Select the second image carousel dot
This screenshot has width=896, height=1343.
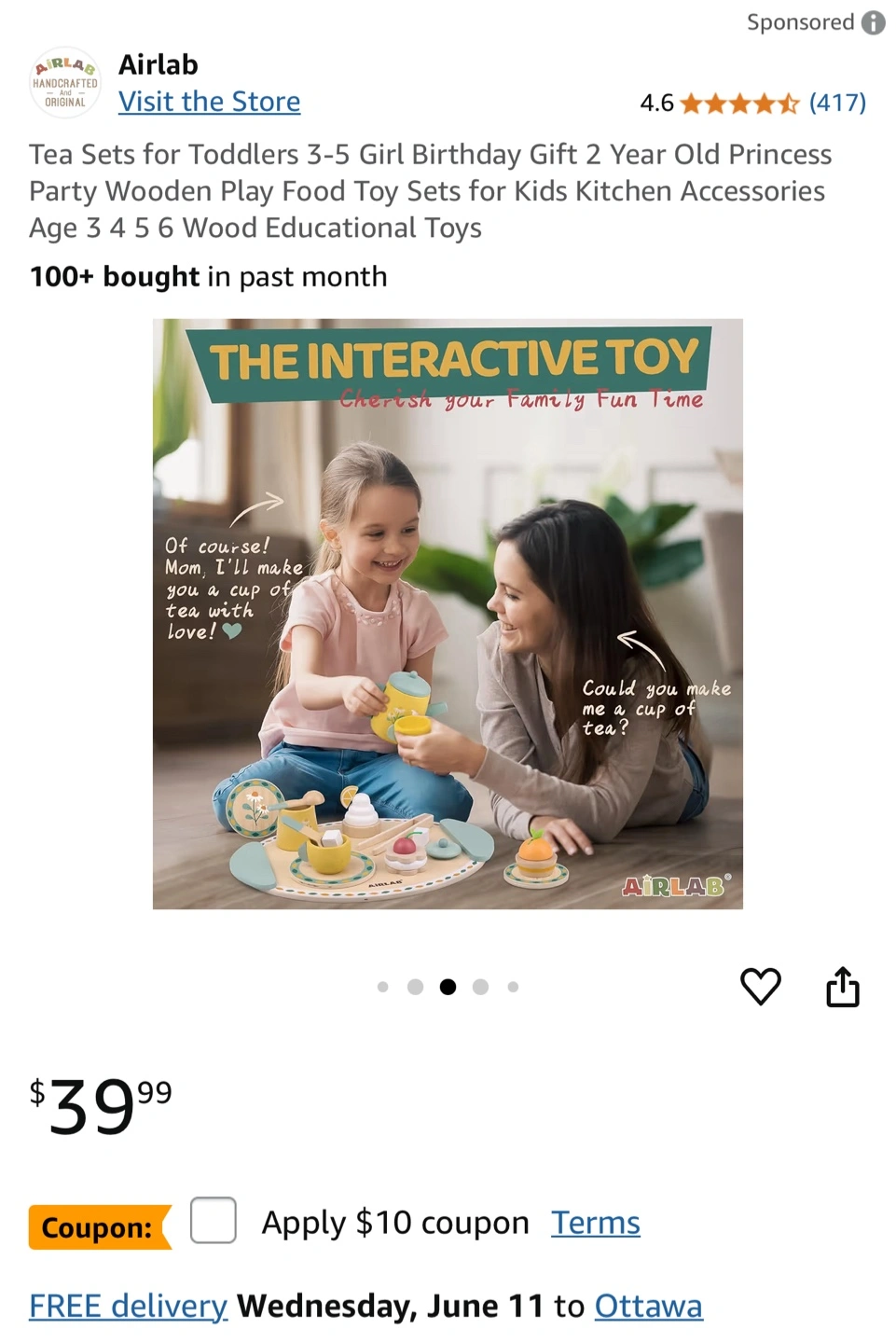[x=416, y=987]
